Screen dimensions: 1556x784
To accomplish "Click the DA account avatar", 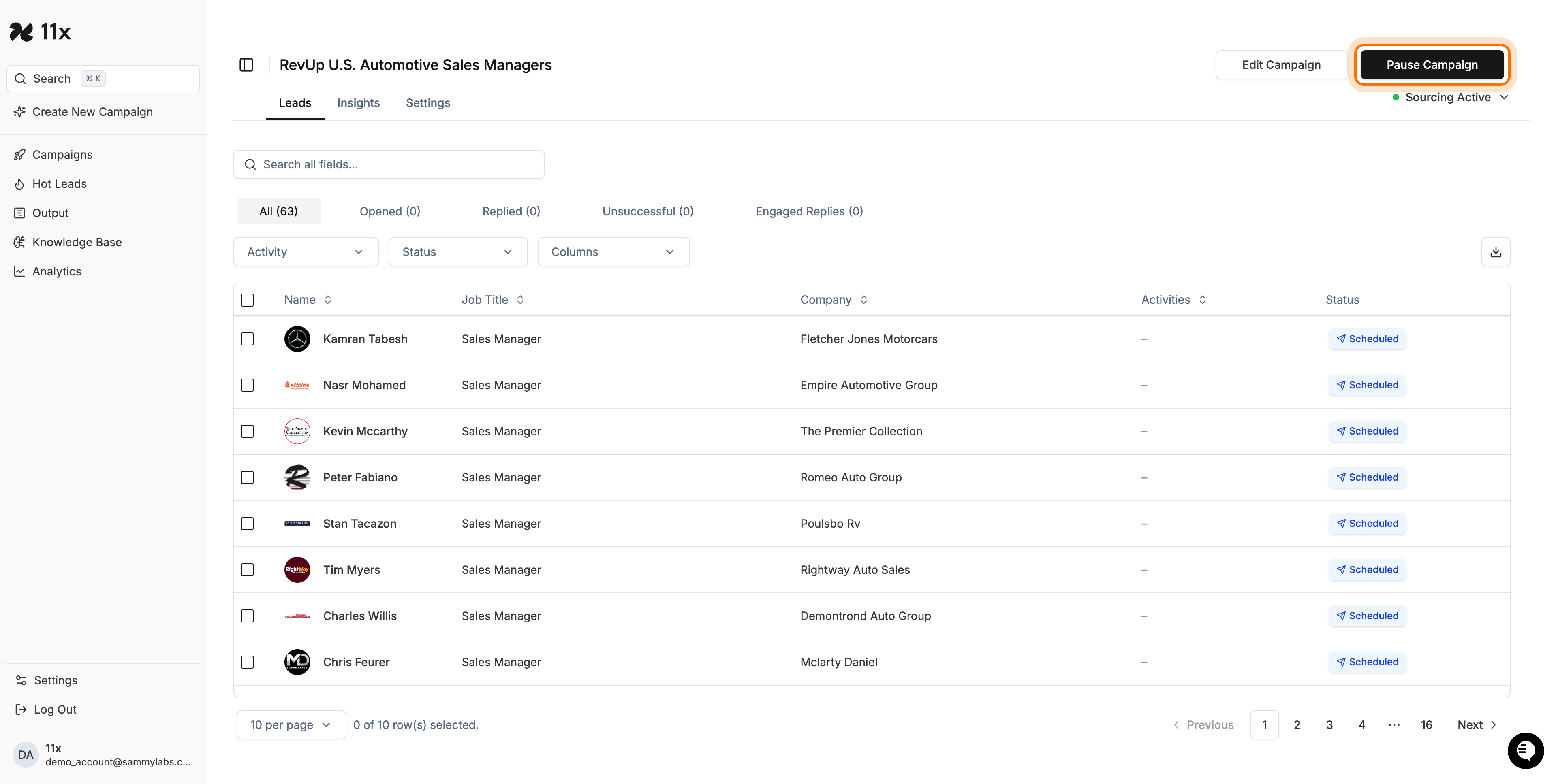I will tap(26, 754).
